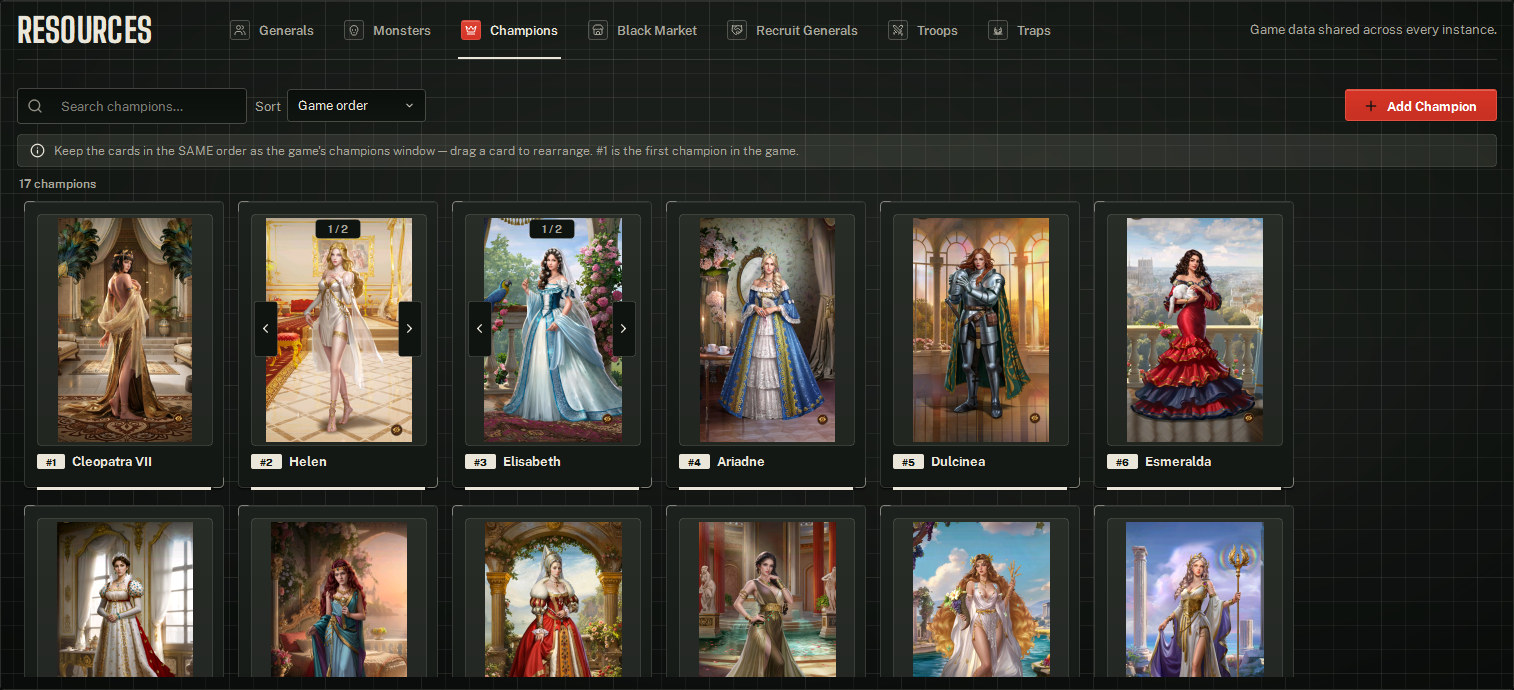Select second-row champion in olive dress by pool
1514x690 pixels.
coord(767,600)
